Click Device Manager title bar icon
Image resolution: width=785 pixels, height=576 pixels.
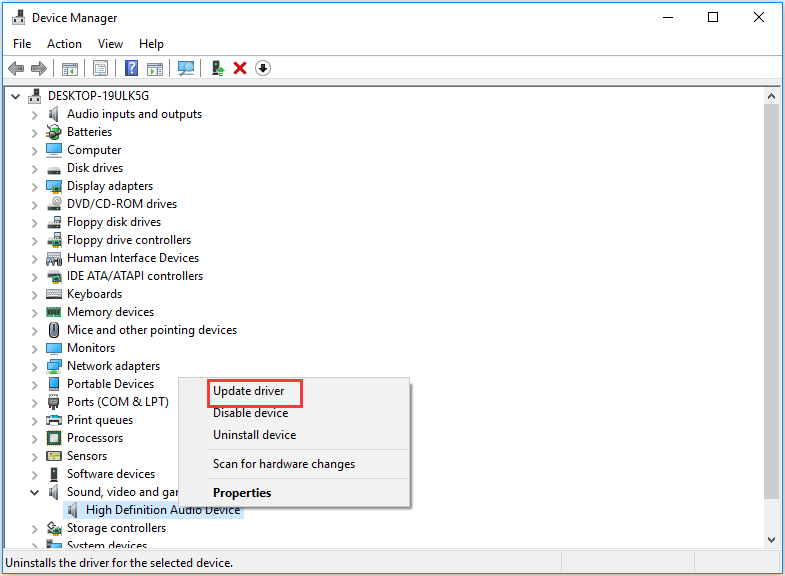[19, 18]
